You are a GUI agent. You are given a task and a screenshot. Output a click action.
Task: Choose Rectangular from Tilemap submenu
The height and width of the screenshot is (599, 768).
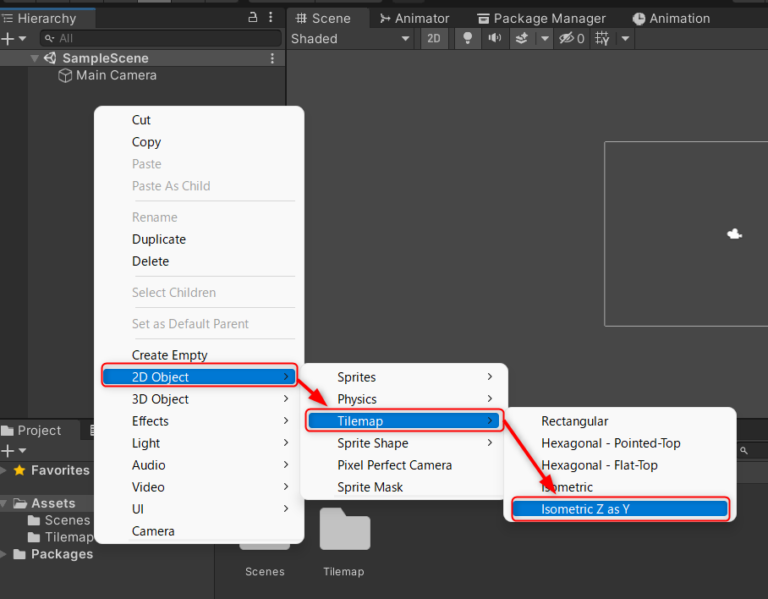click(x=574, y=421)
